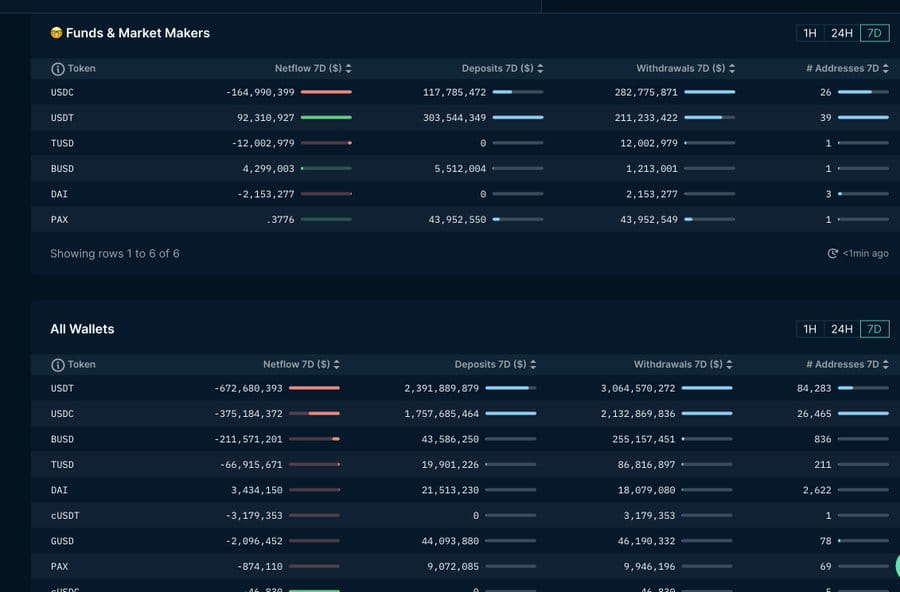The image size is (900, 592).
Task: Sort All Wallets by Deposits 7D arrows
Action: (x=533, y=364)
